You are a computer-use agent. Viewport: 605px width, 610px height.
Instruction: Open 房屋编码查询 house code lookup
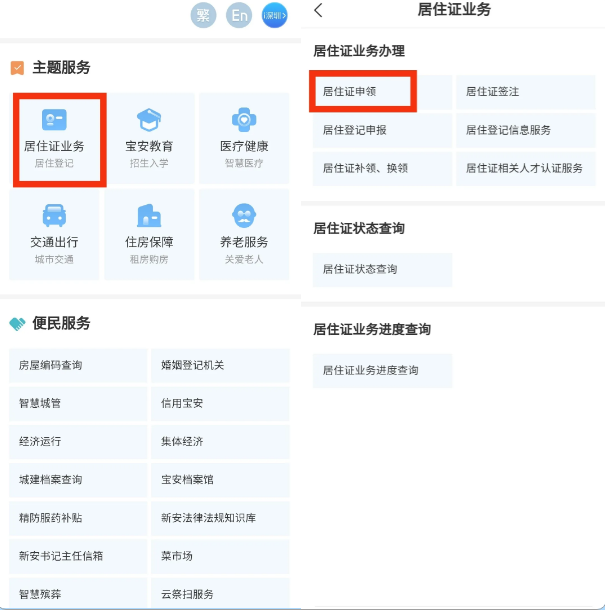78,366
